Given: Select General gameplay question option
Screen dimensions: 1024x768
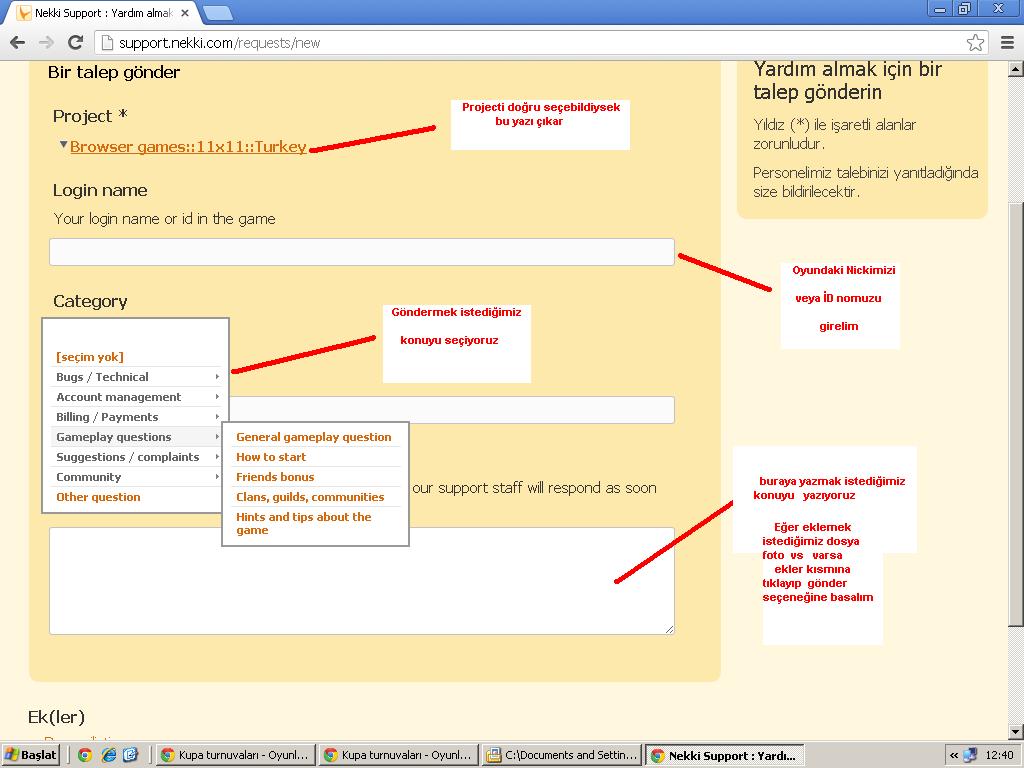Looking at the screenshot, I should [x=313, y=437].
